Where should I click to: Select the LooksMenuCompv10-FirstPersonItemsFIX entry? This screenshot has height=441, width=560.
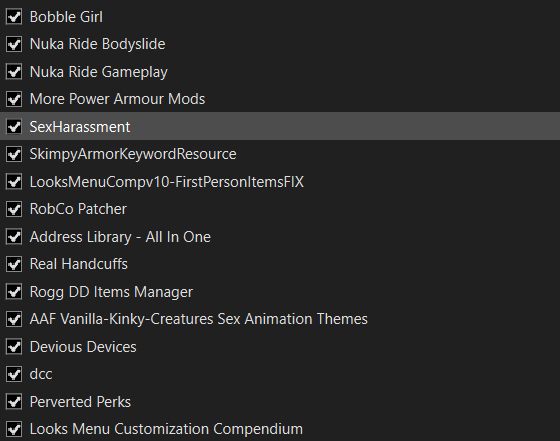point(280,182)
